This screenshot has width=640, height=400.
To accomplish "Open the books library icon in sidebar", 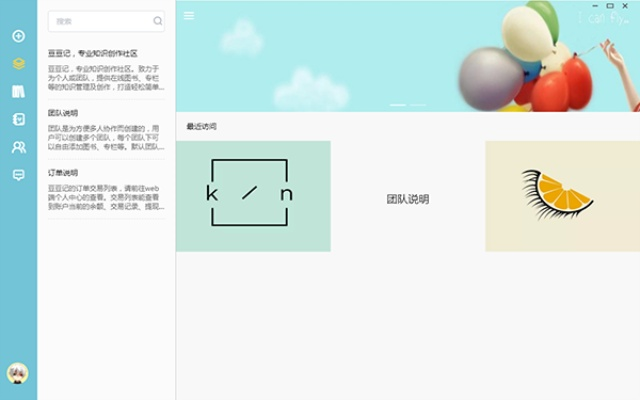I will (x=18, y=91).
